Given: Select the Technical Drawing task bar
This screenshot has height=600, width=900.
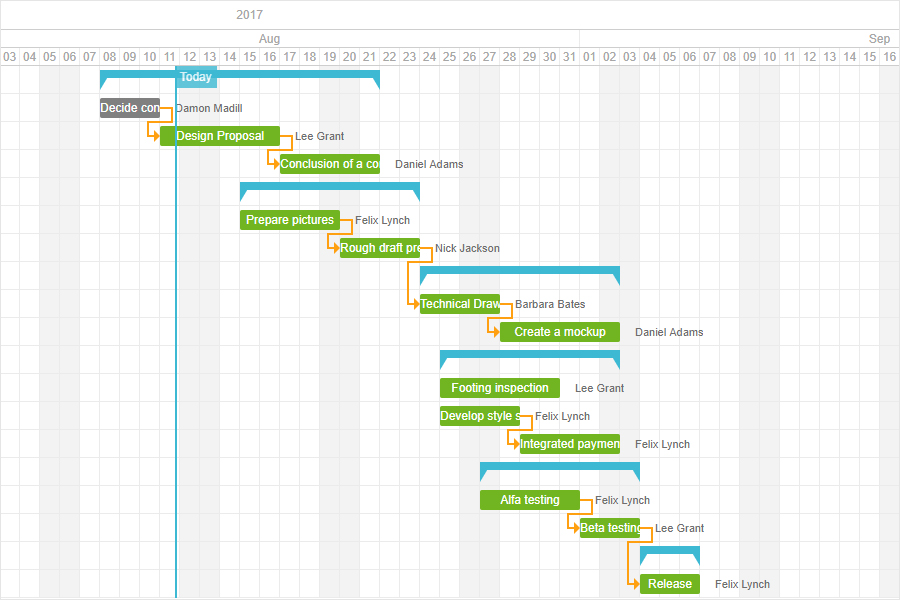Looking at the screenshot, I should [x=458, y=304].
